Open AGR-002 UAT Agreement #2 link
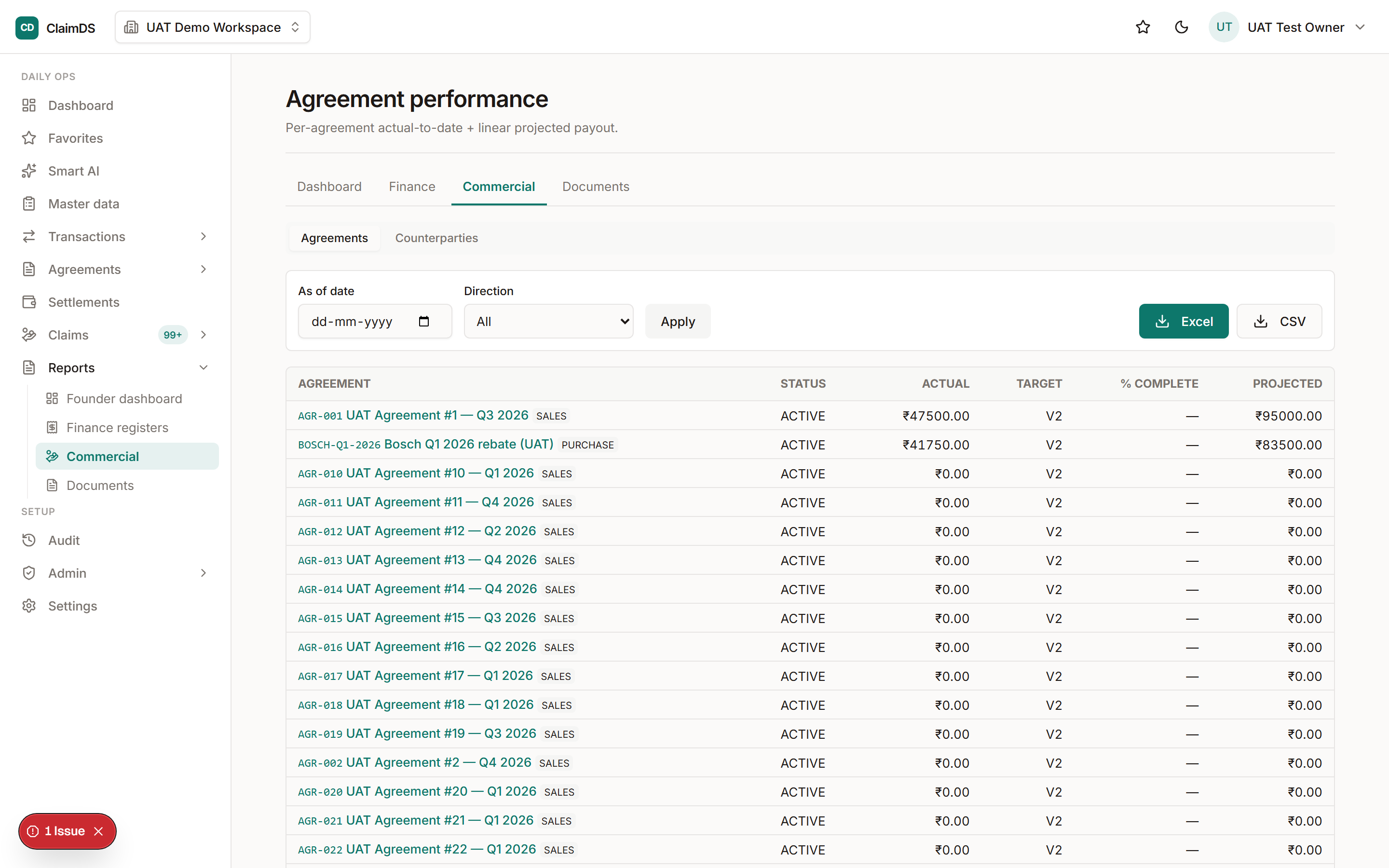The width and height of the screenshot is (1389, 868). [415, 762]
